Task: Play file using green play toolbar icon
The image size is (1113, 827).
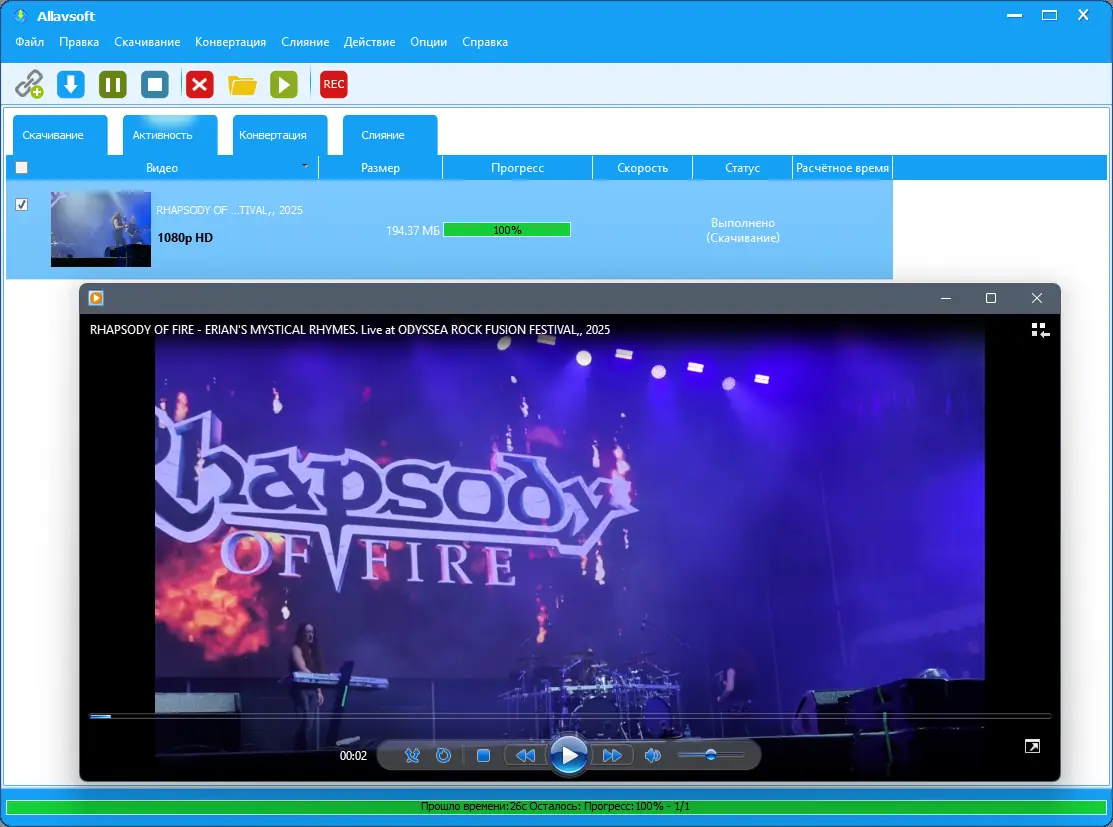Action: pos(284,84)
